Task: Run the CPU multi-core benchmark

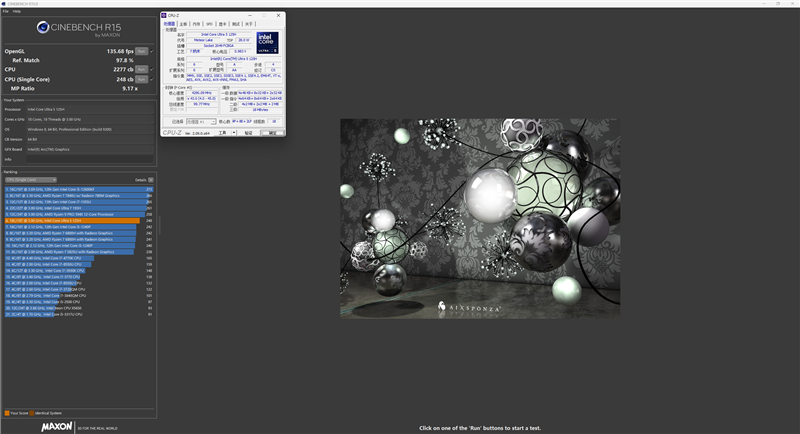Action: pyautogui.click(x=142, y=69)
